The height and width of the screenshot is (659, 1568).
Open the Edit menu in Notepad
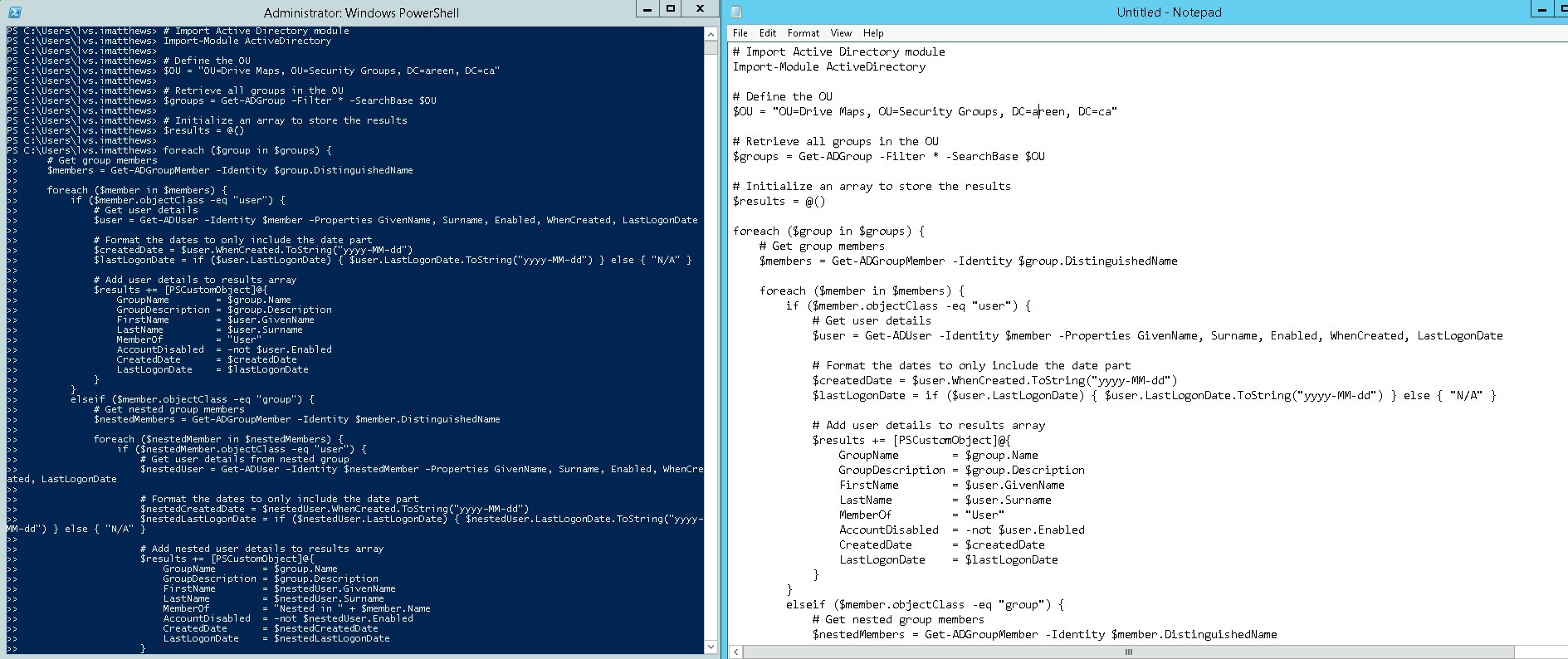point(768,33)
